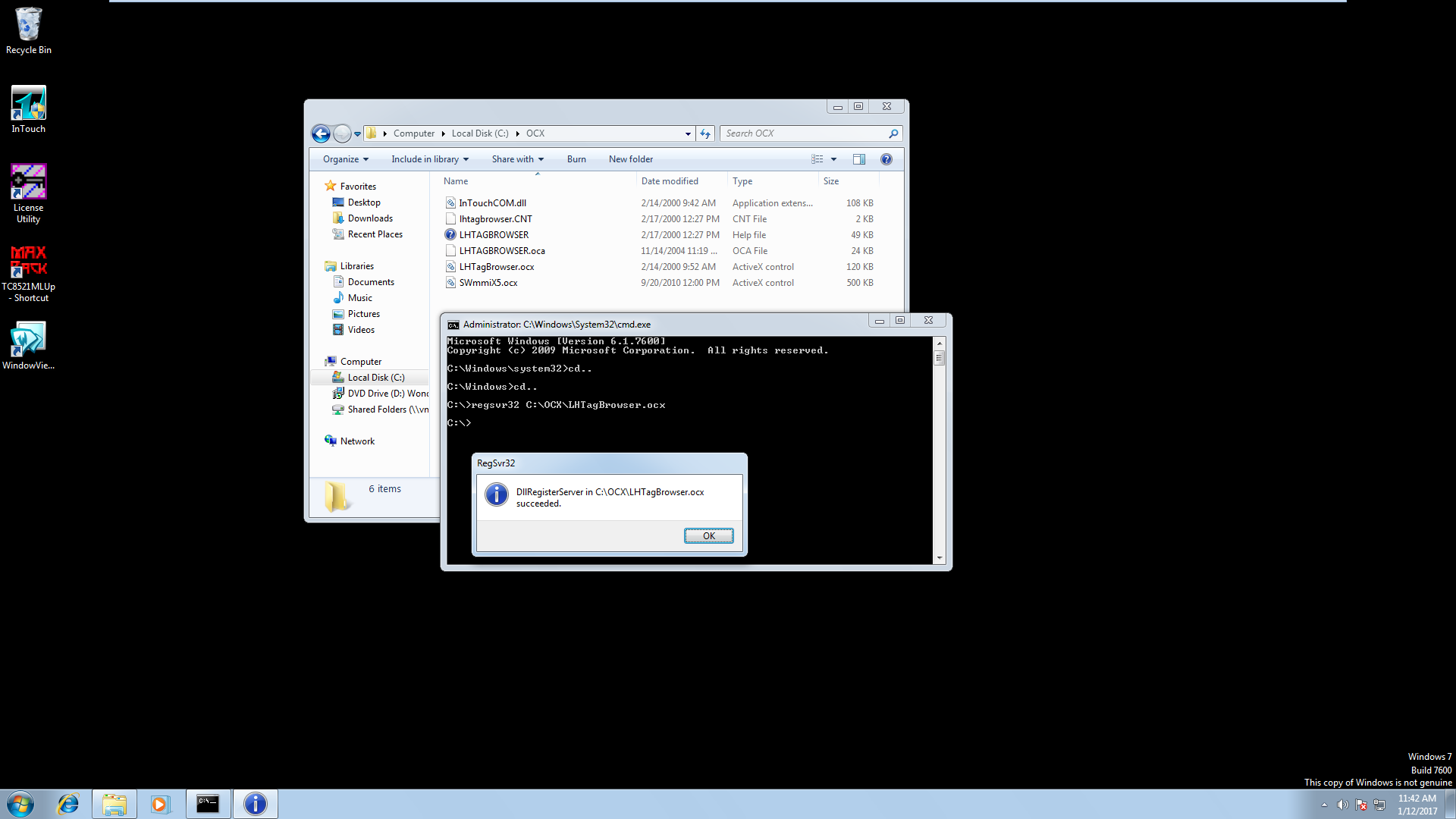
Task: Click the cmd window scrollbar thumb
Action: (940, 357)
